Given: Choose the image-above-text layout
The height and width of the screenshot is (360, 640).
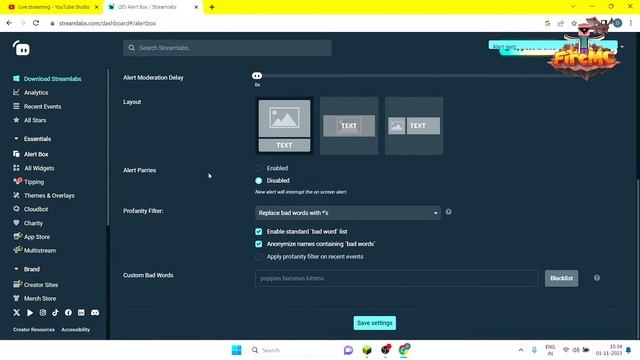Looking at the screenshot, I should click(x=284, y=126).
